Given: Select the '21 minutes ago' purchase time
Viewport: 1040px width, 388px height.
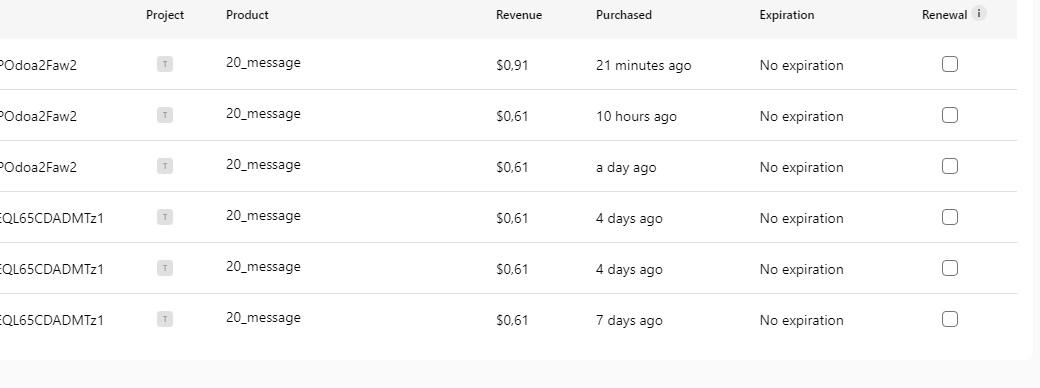Looking at the screenshot, I should (643, 65).
